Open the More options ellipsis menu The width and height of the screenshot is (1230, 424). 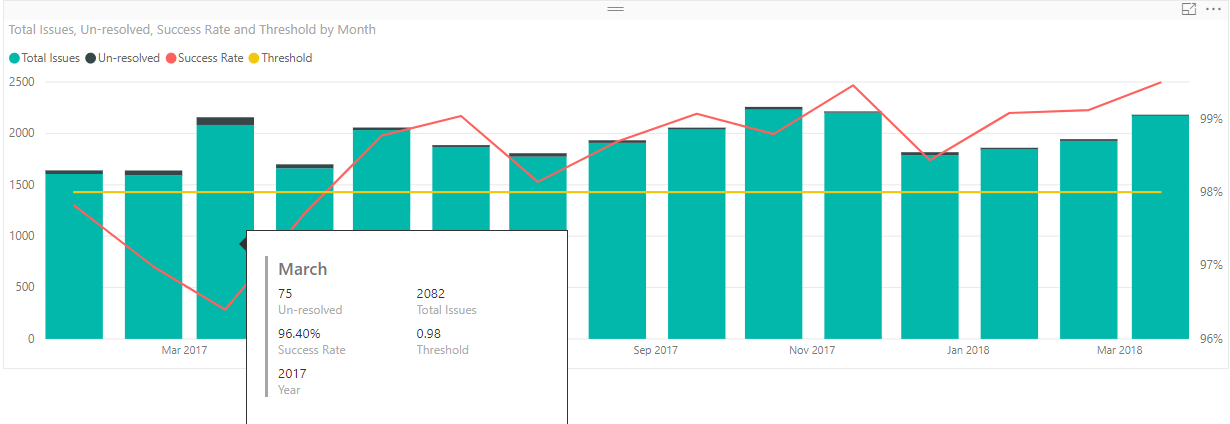point(1214,9)
